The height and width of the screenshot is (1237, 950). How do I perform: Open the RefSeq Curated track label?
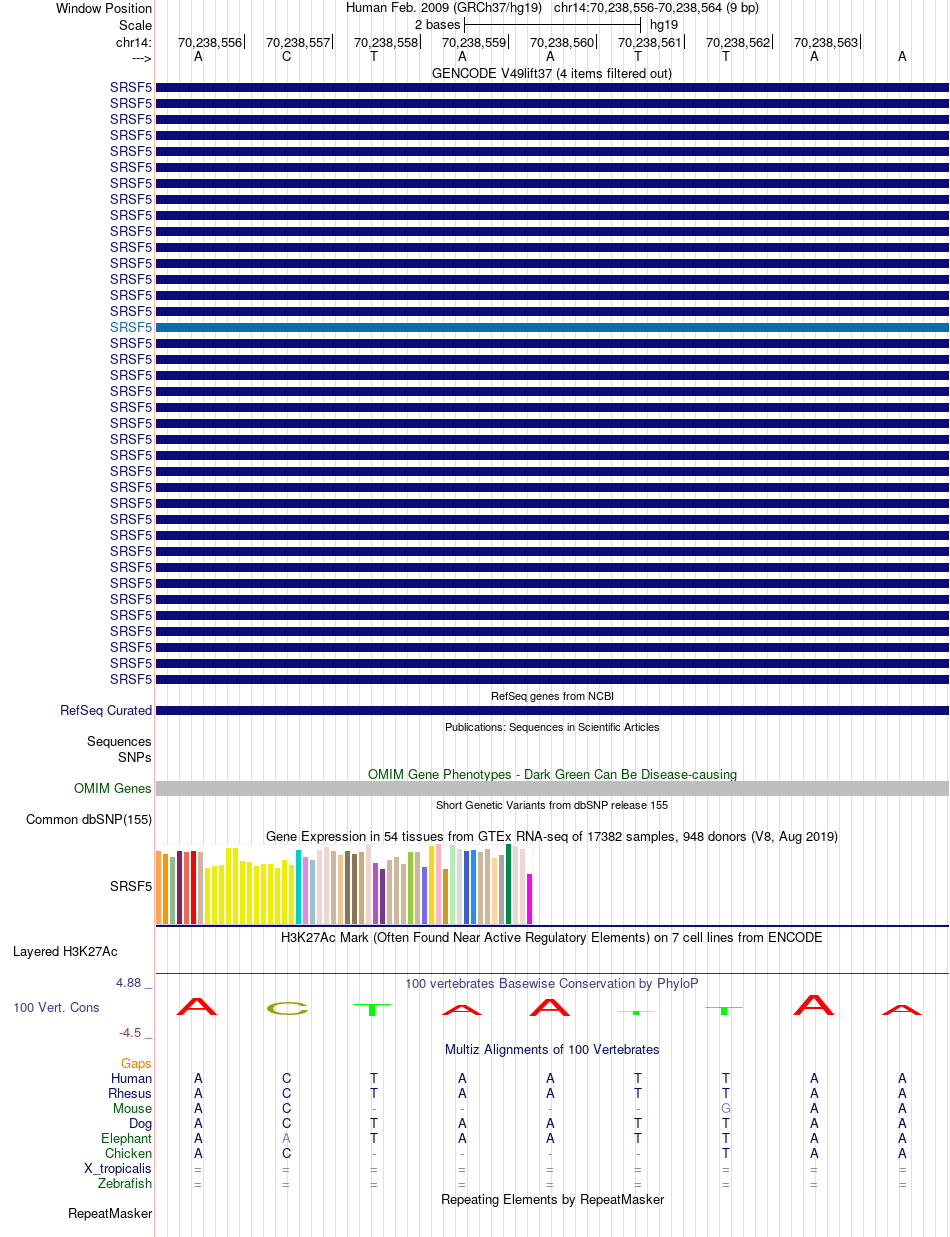click(106, 710)
